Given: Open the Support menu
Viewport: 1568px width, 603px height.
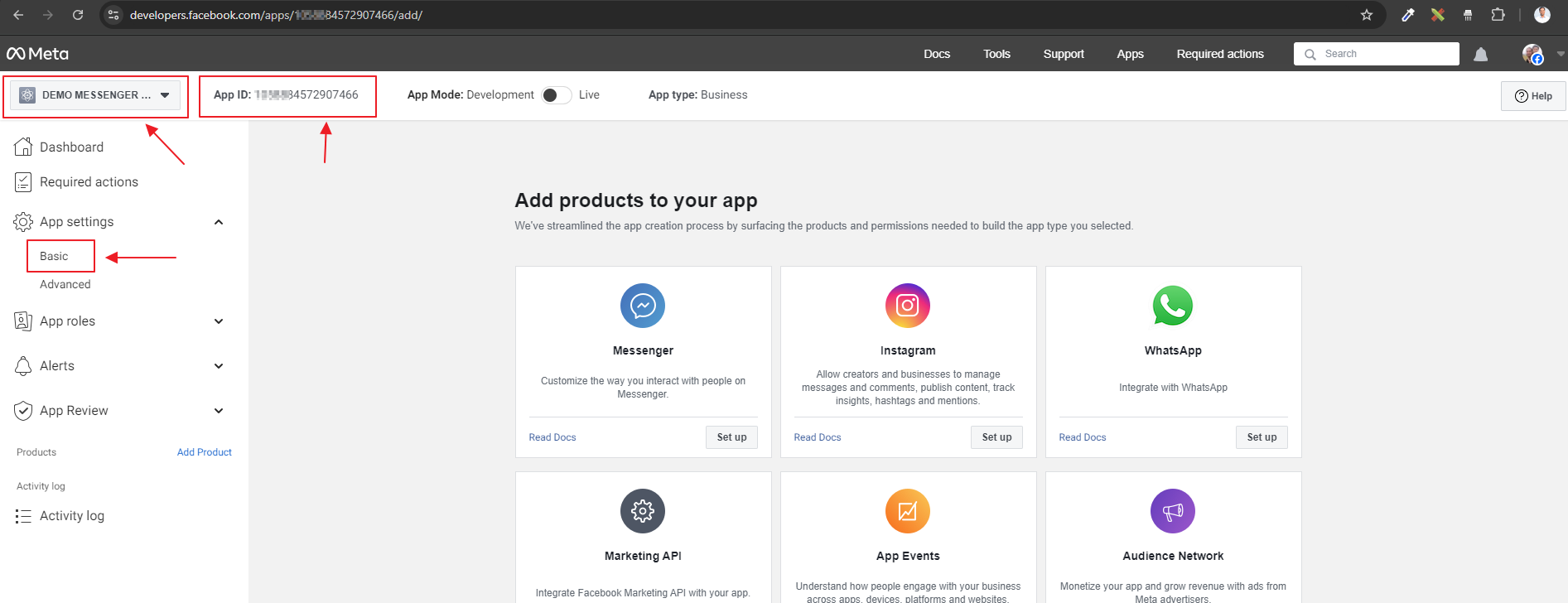Looking at the screenshot, I should coord(1064,54).
